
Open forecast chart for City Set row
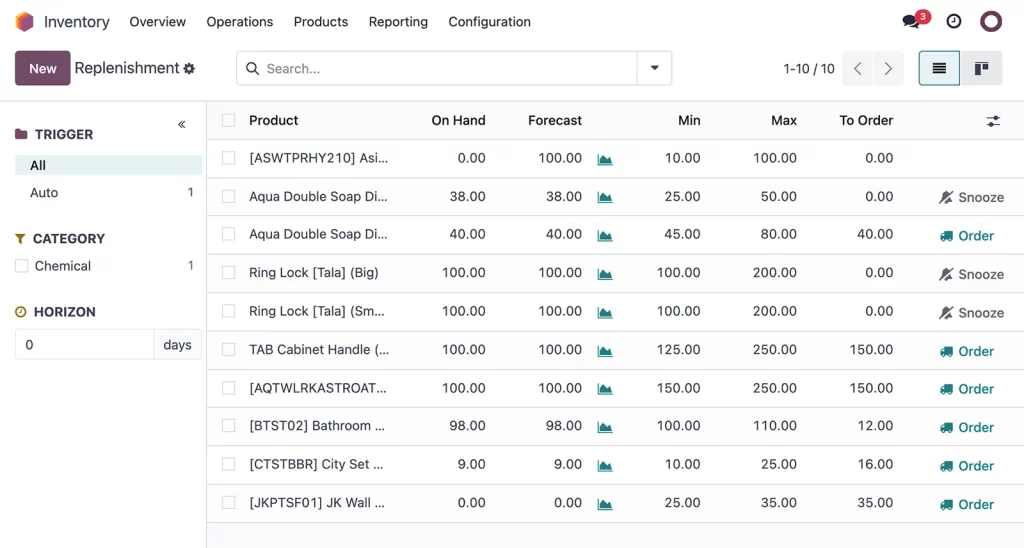click(x=605, y=465)
